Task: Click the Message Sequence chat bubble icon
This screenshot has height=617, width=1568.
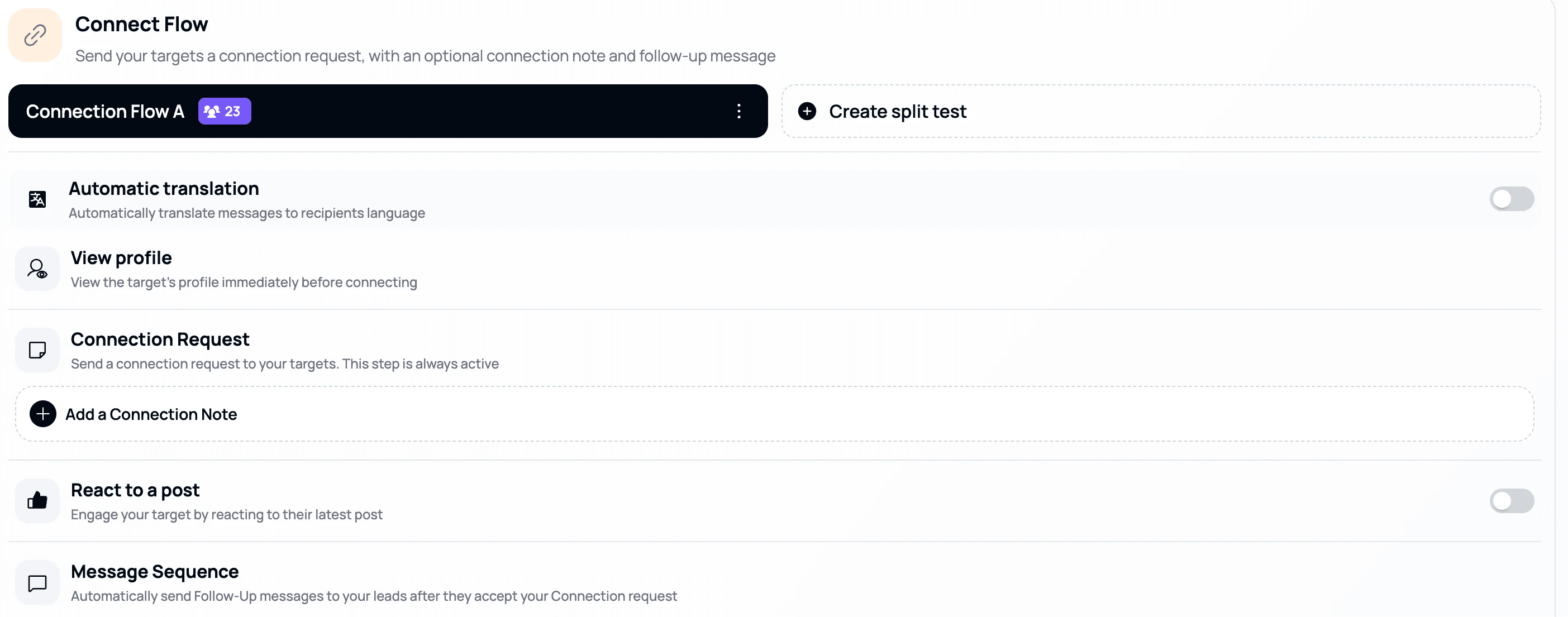Action: (37, 583)
